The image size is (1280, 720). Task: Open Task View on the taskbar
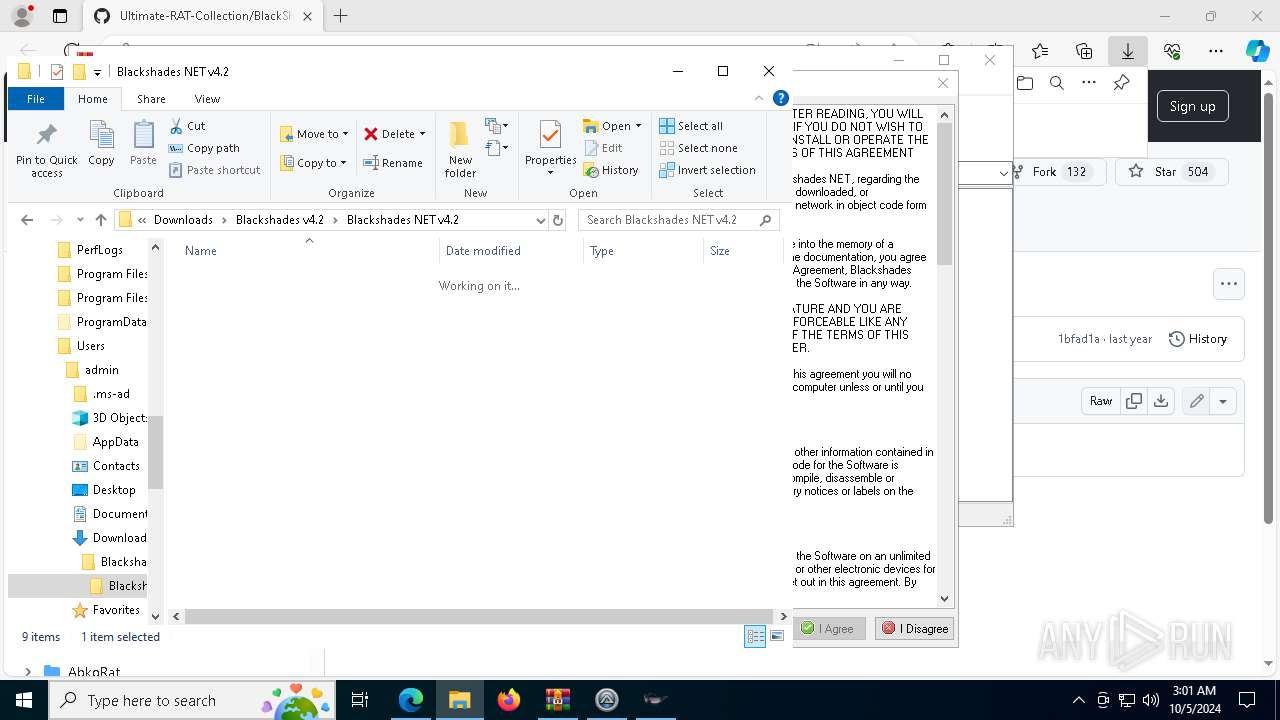click(x=361, y=699)
